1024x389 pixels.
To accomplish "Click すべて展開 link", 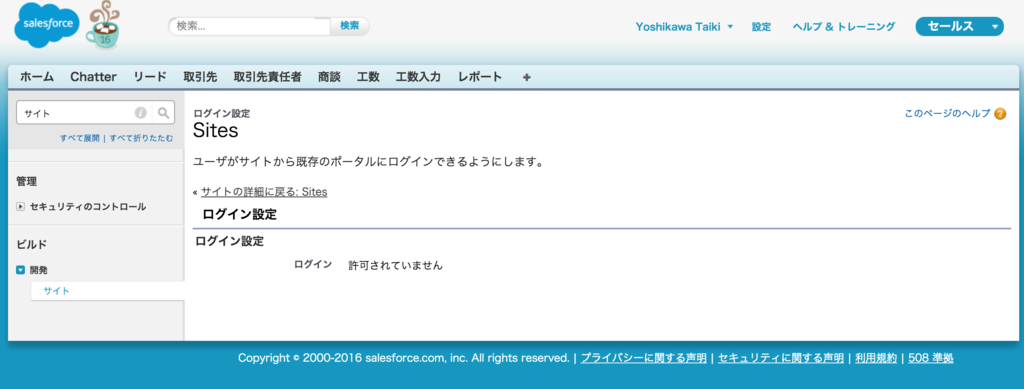I will (x=80, y=138).
